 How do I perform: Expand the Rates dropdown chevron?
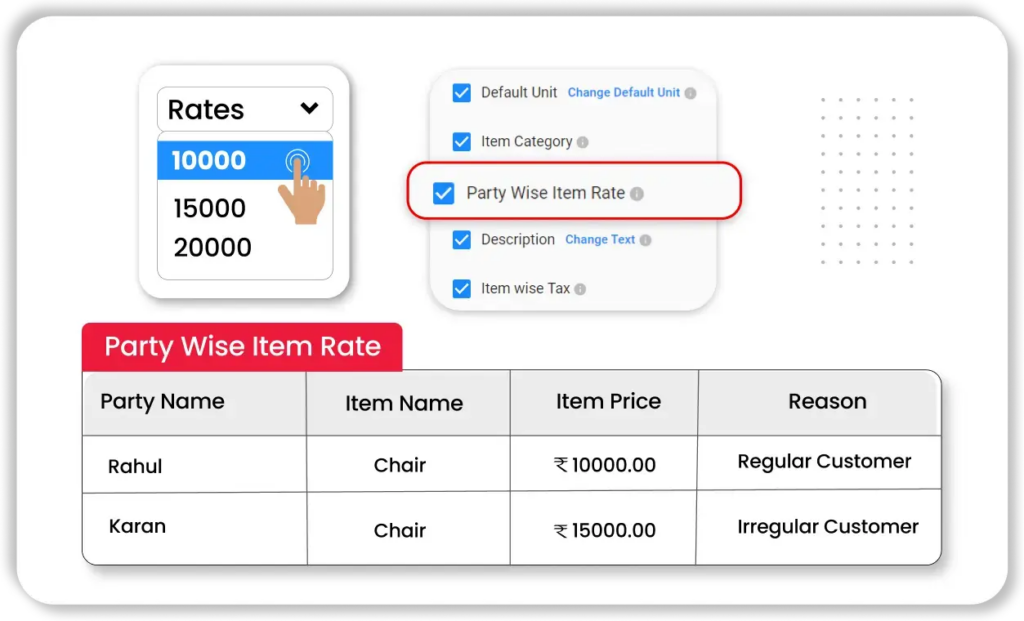pos(309,109)
